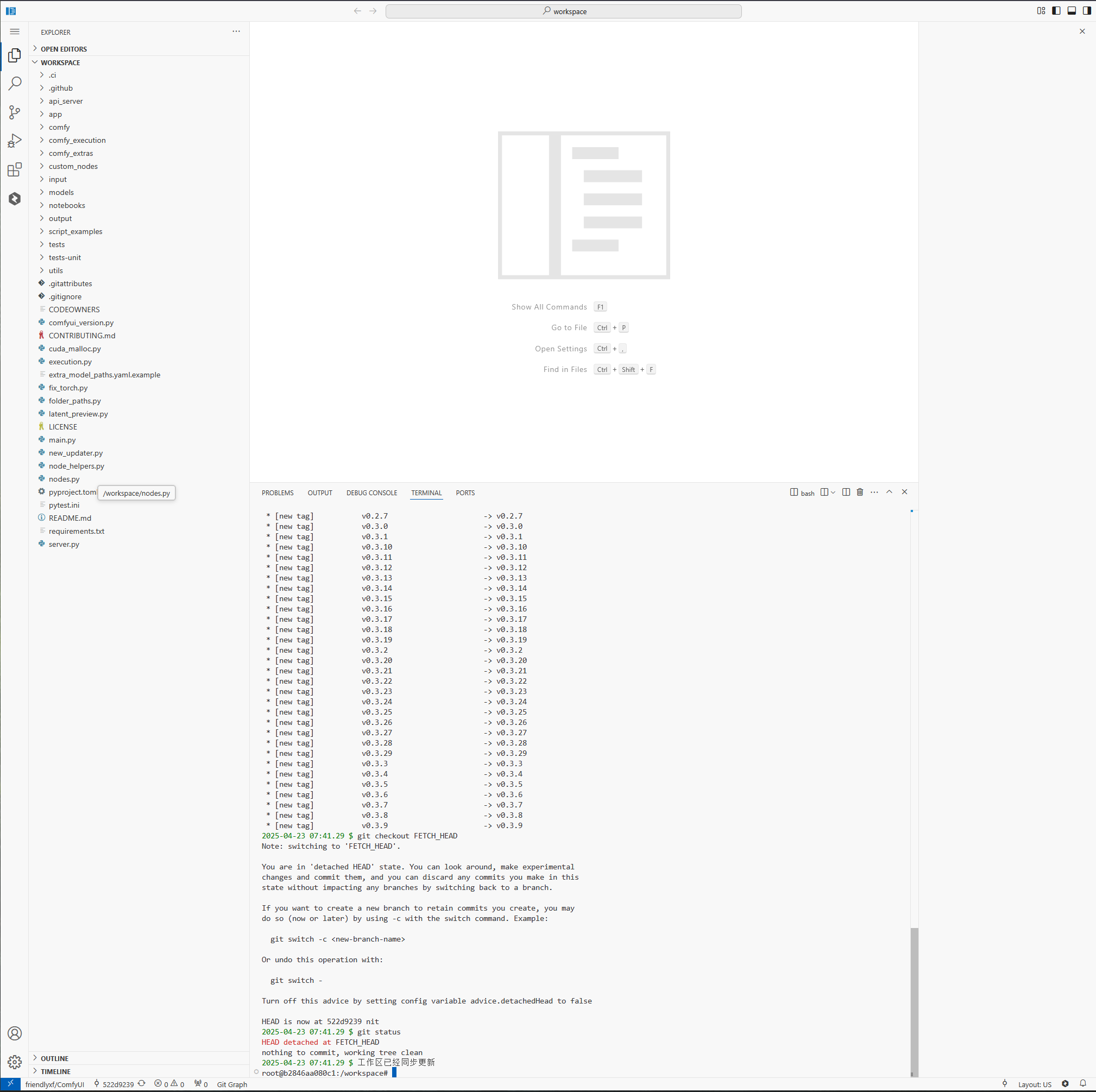Toggle secondary side bar visibility

(1086, 11)
